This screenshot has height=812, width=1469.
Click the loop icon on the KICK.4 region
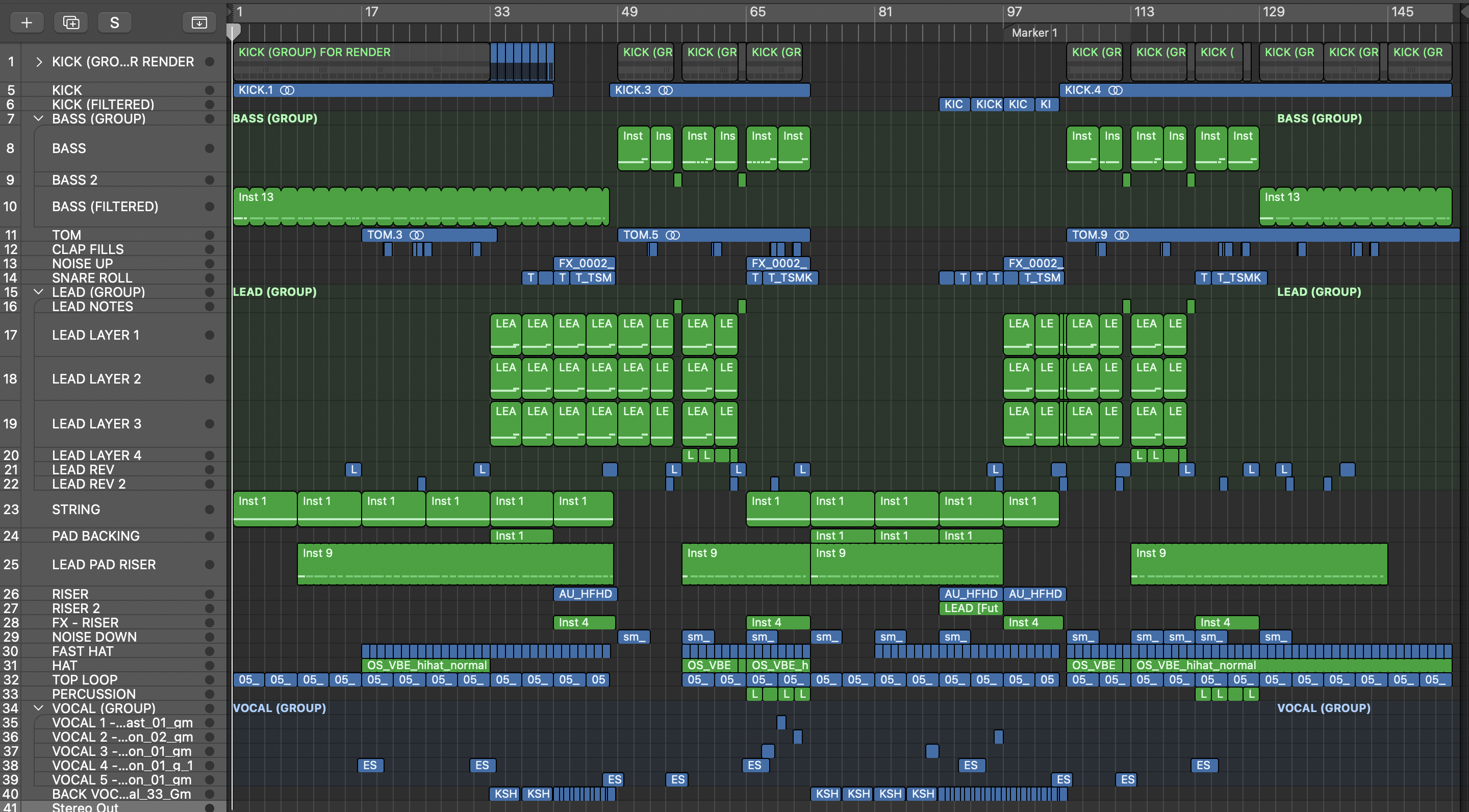pos(1115,90)
